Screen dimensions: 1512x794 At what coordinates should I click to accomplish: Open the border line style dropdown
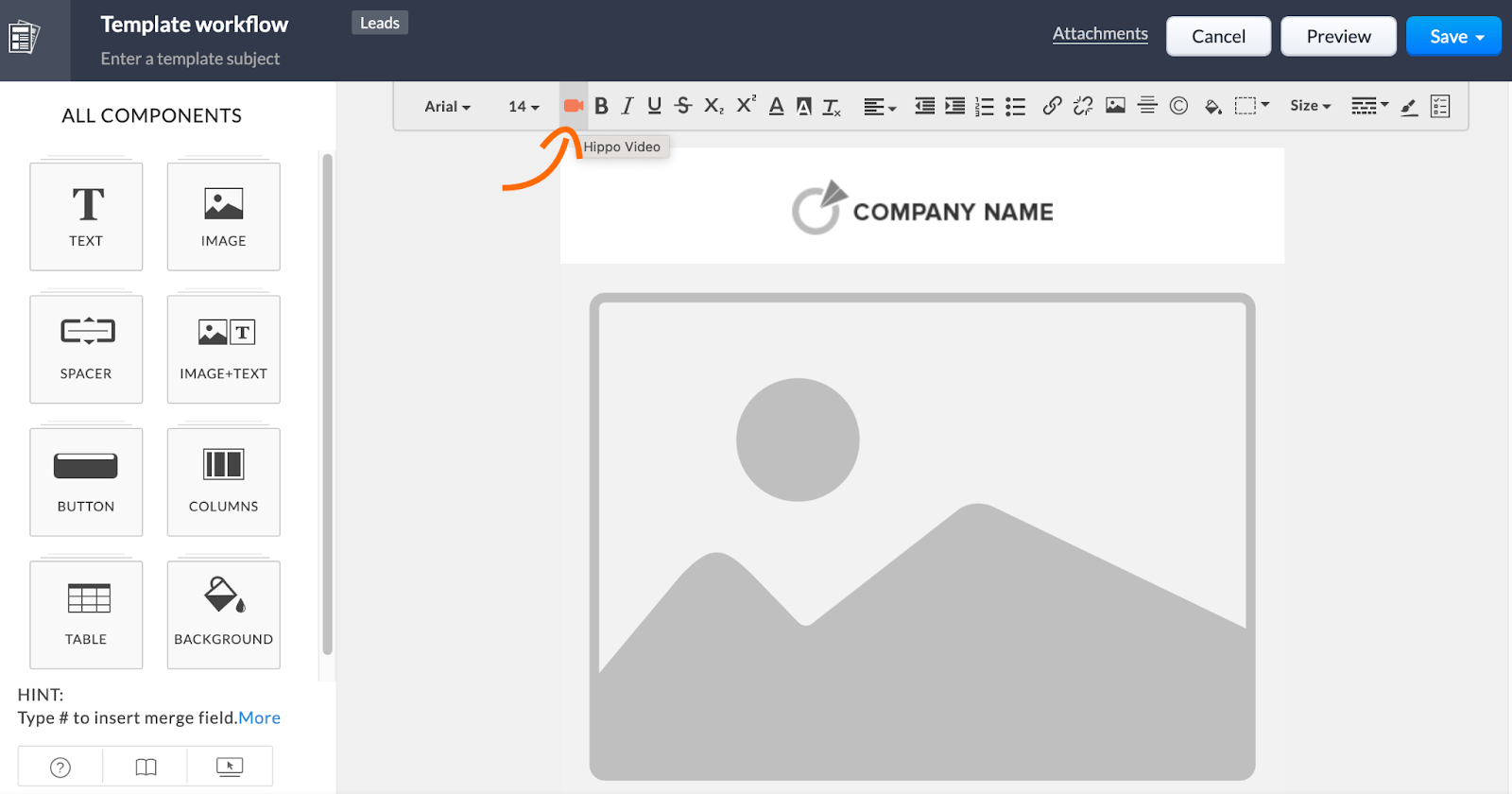[1369, 106]
